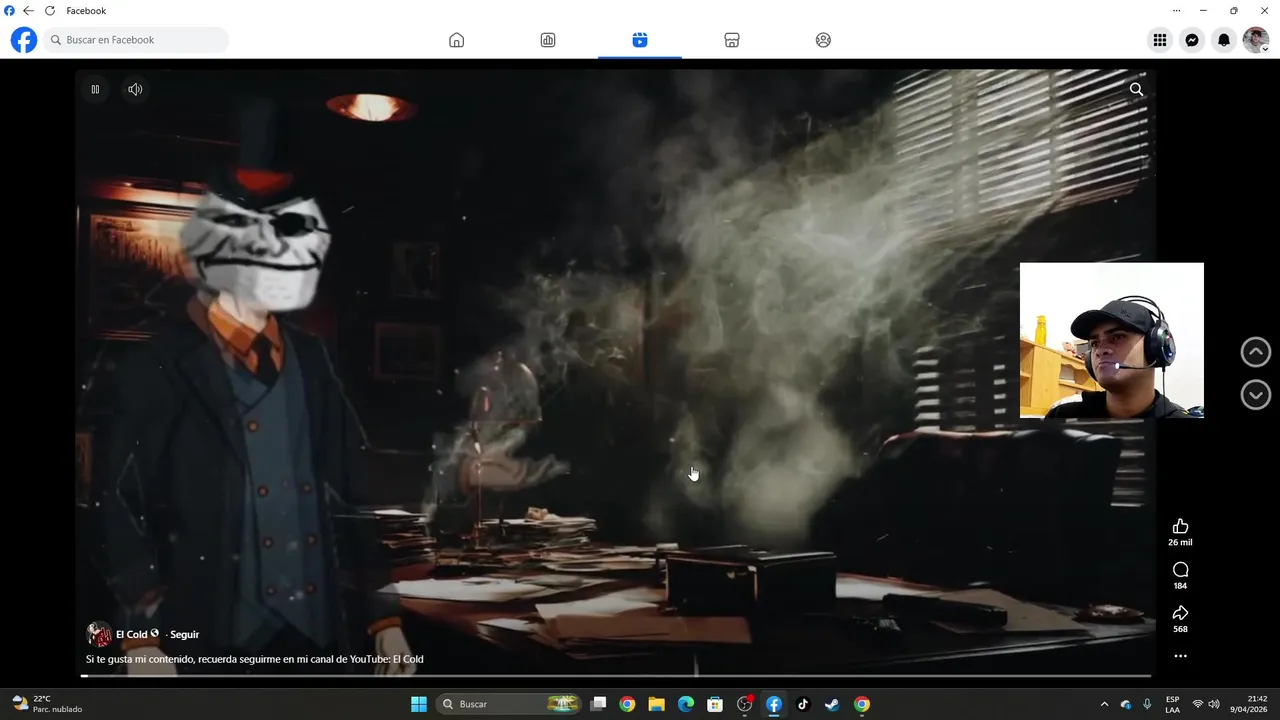Screen dimensions: 1280x720
Task: Click the taskbar Buscar search box
Action: tap(509, 704)
